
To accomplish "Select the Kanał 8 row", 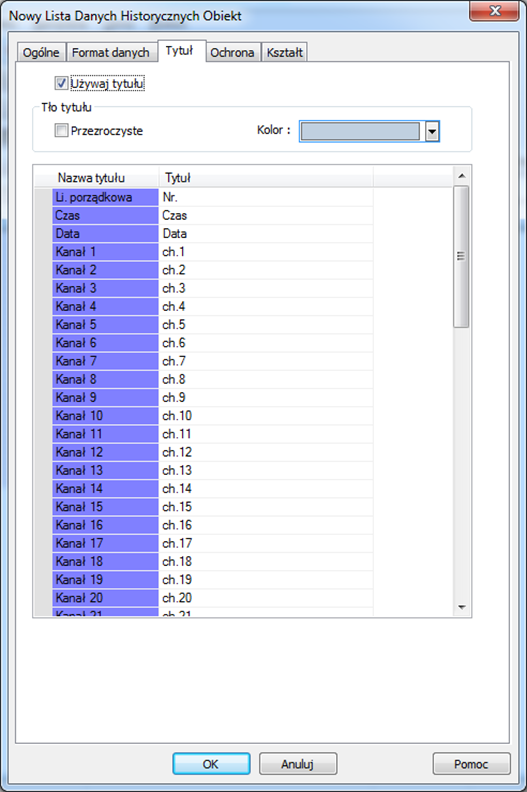I will point(105,379).
